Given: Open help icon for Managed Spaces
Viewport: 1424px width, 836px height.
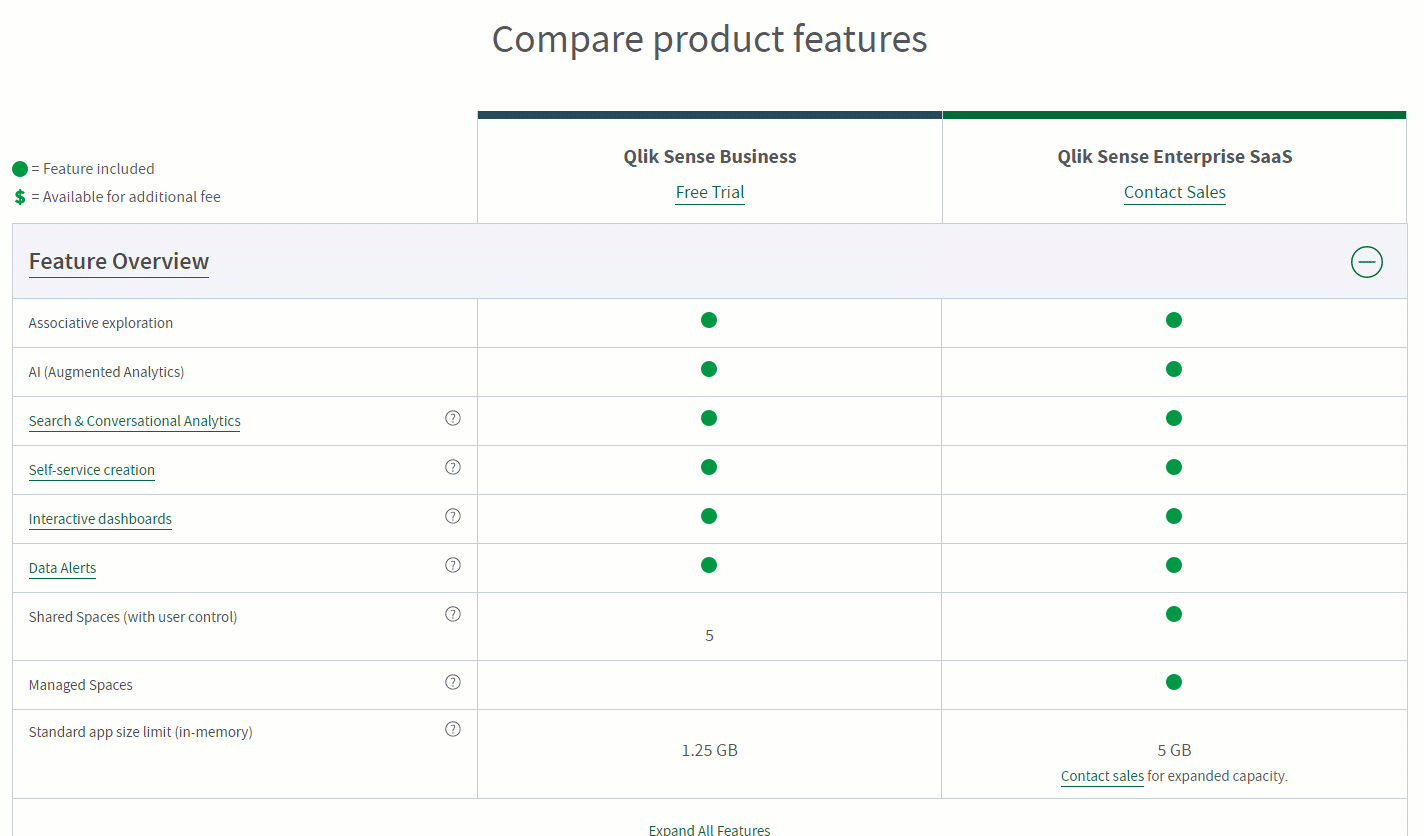Looking at the screenshot, I should pos(453,682).
